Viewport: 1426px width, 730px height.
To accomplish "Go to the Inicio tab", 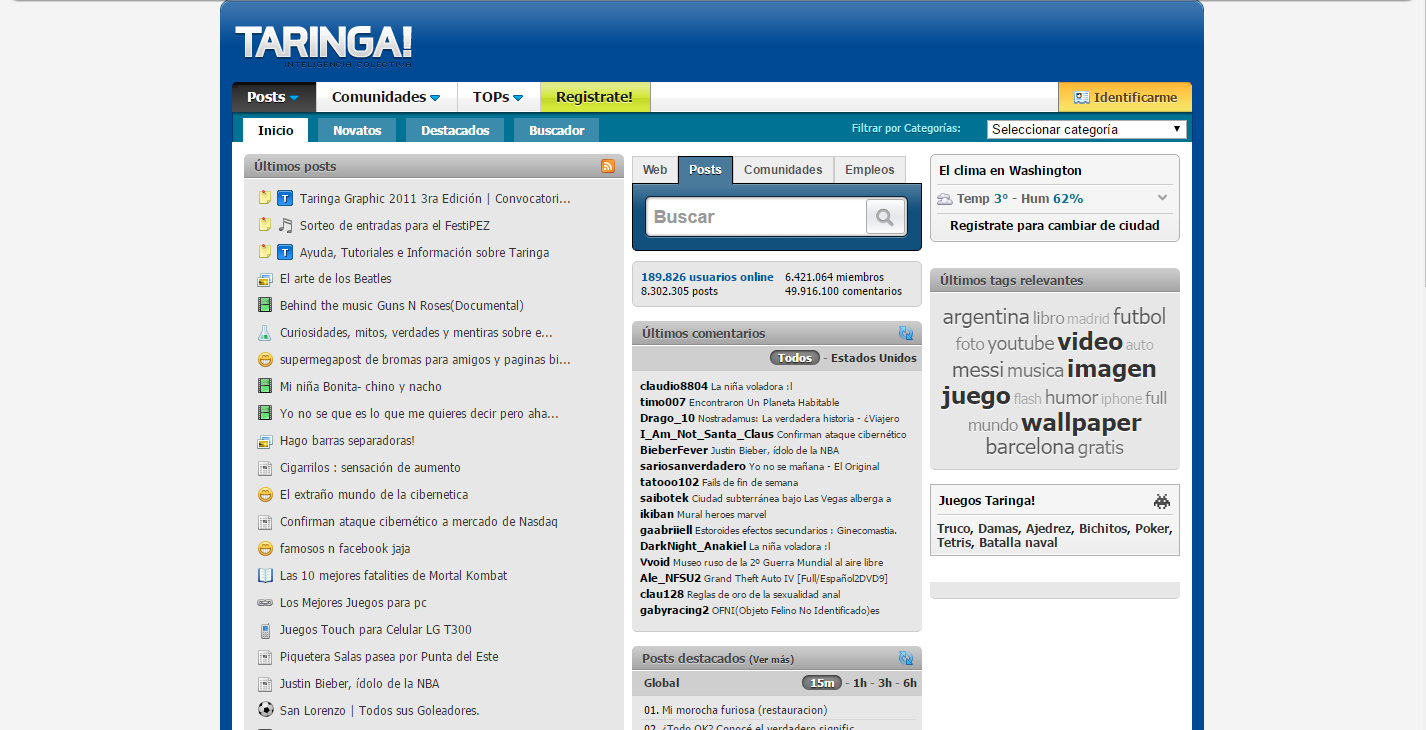I will click(276, 130).
